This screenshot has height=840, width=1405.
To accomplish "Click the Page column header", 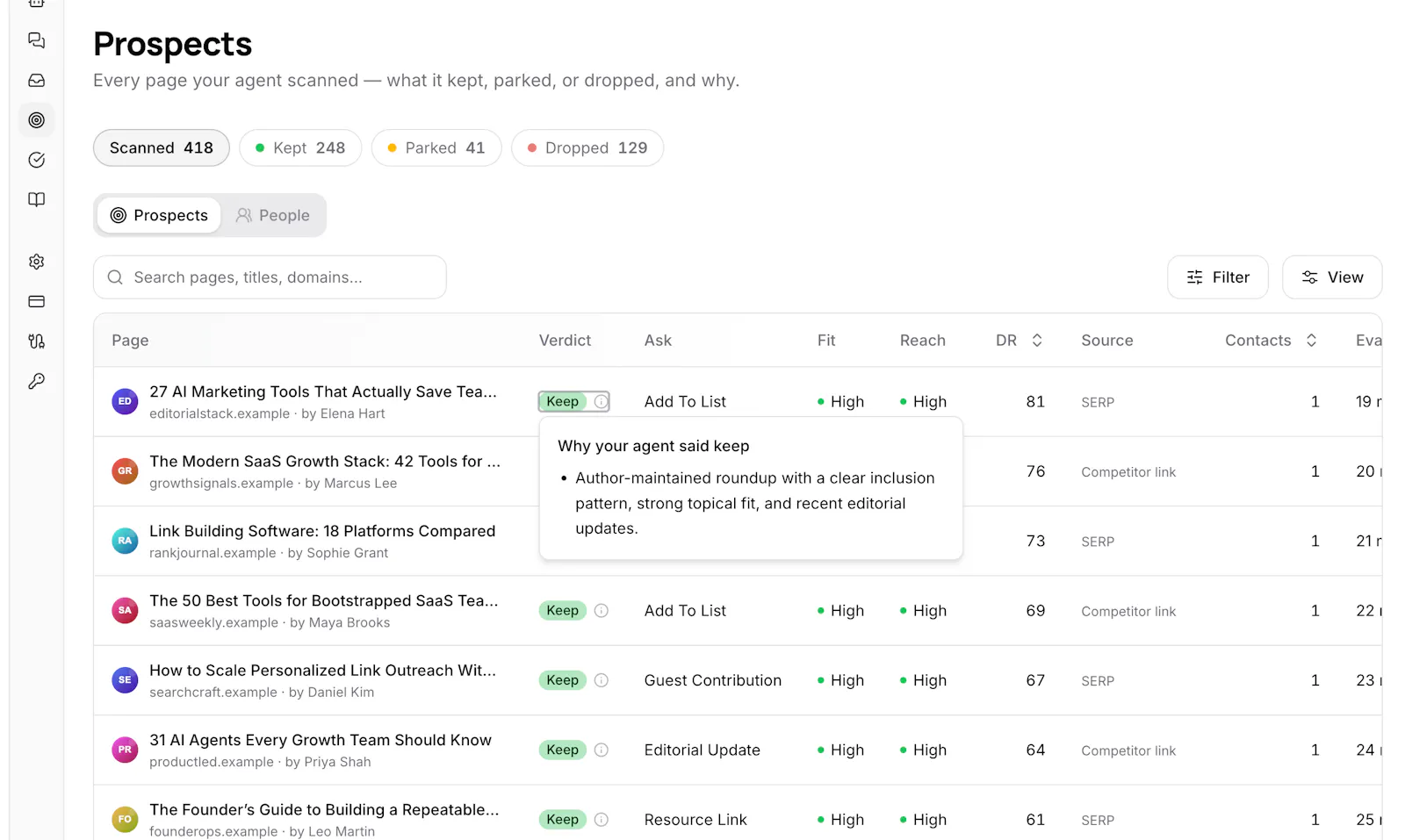I will pos(130,341).
